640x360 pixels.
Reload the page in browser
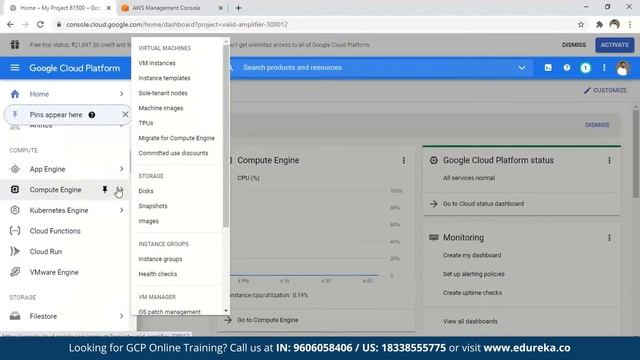point(40,24)
